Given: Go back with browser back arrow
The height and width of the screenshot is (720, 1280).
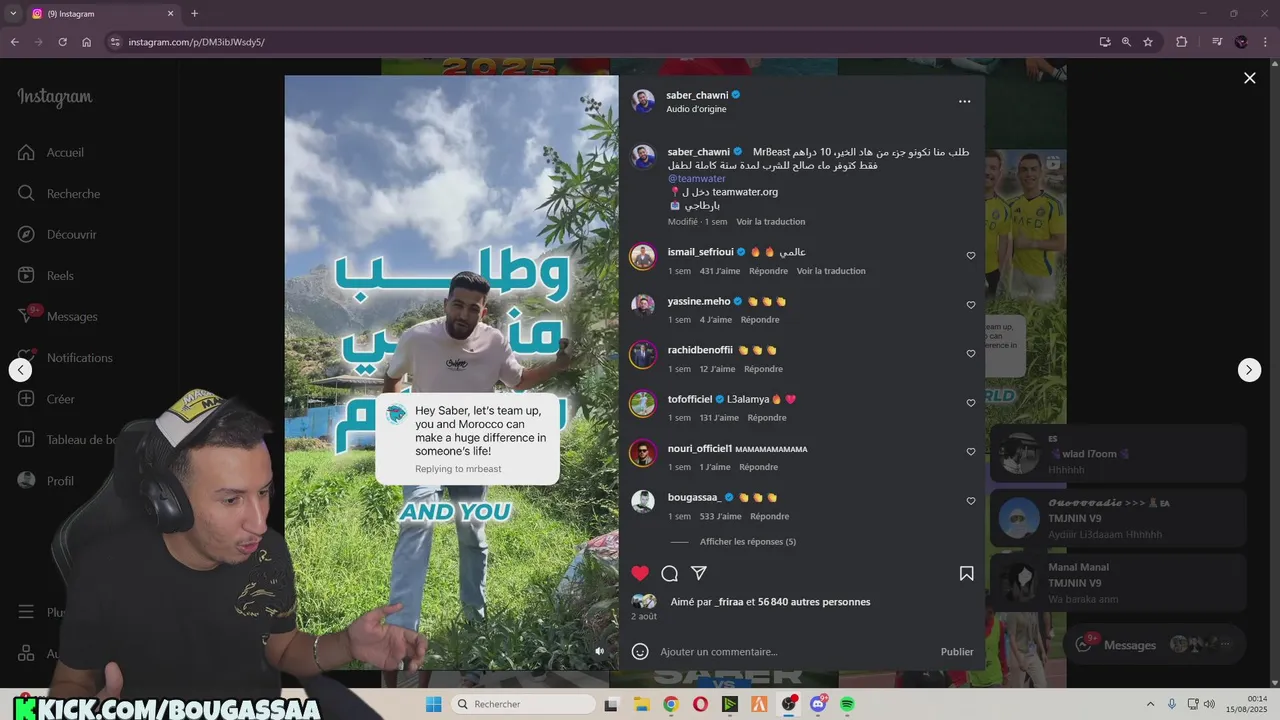Looking at the screenshot, I should point(14,42).
